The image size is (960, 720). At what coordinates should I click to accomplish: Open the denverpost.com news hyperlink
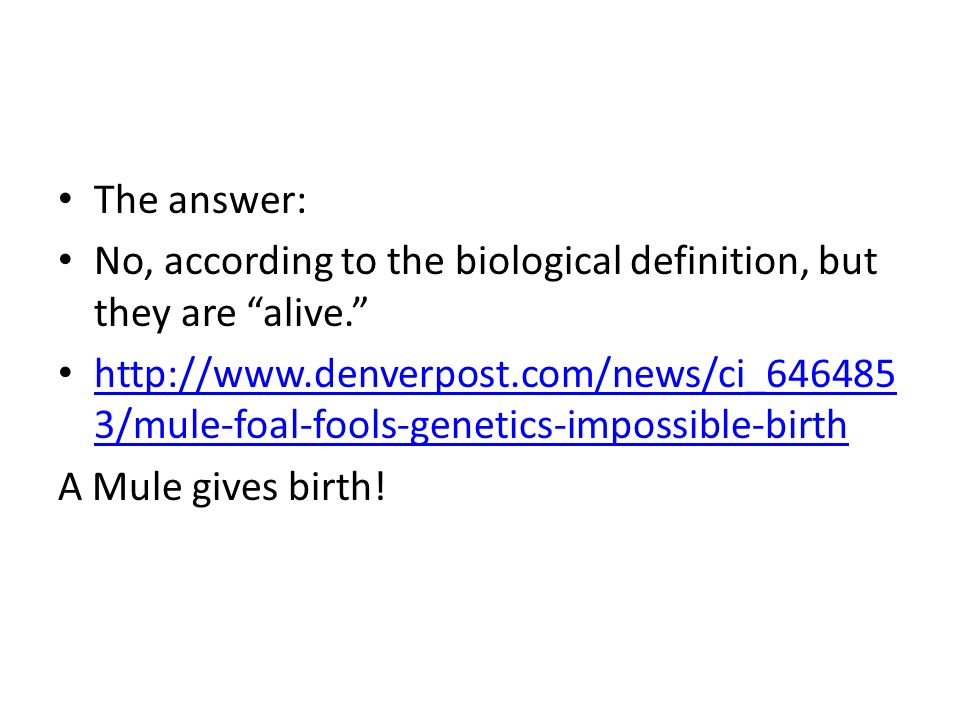point(495,399)
